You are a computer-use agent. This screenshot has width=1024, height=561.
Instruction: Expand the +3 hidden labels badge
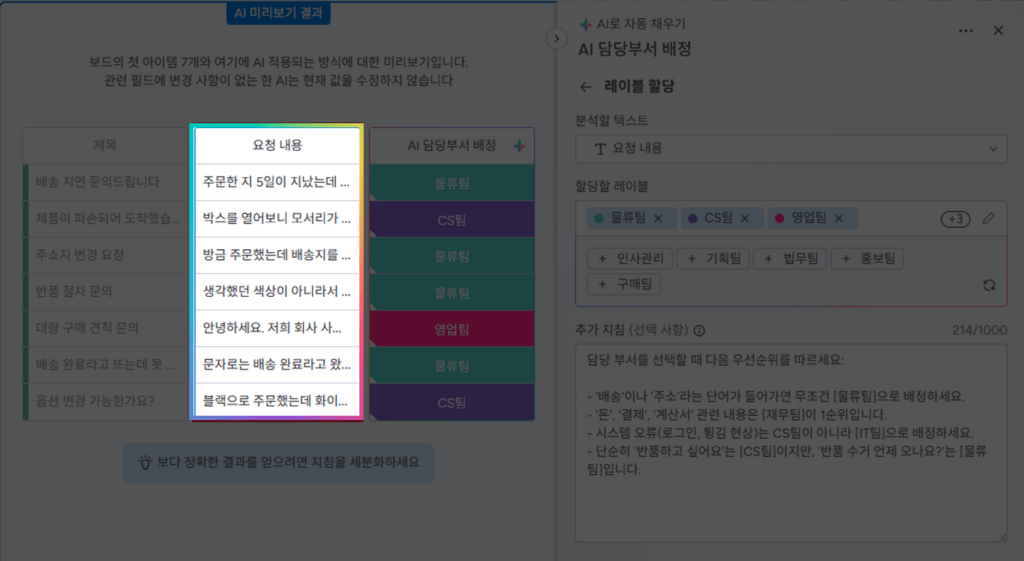[955, 218]
